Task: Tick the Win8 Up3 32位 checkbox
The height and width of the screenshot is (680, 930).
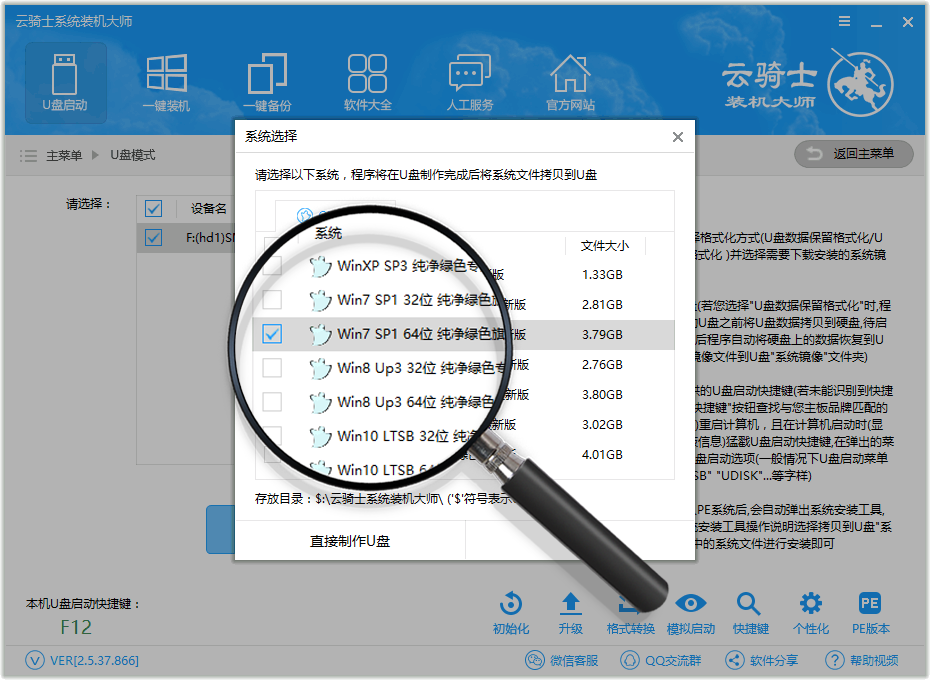Action: pyautogui.click(x=272, y=368)
